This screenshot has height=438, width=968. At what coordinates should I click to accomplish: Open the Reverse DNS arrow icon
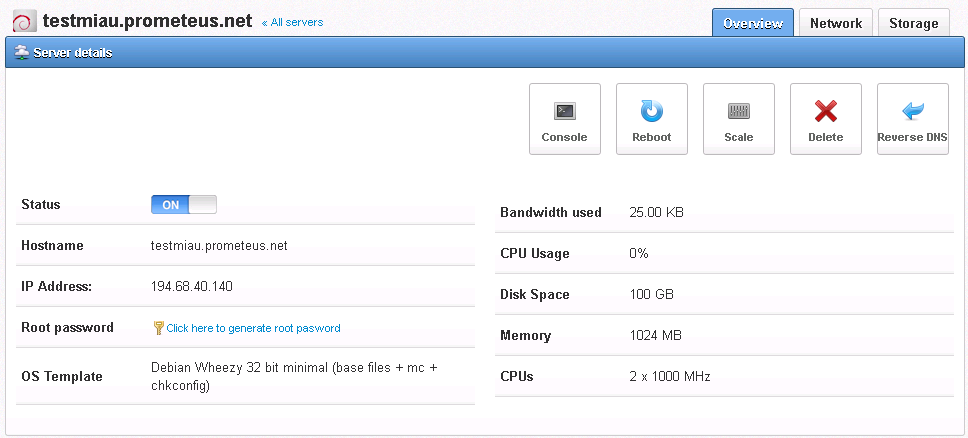pos(912,112)
